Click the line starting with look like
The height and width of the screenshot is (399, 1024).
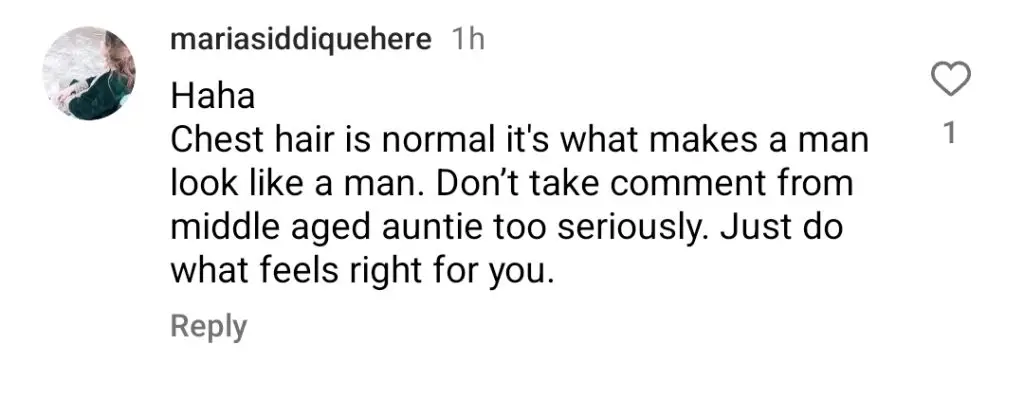coord(512,185)
